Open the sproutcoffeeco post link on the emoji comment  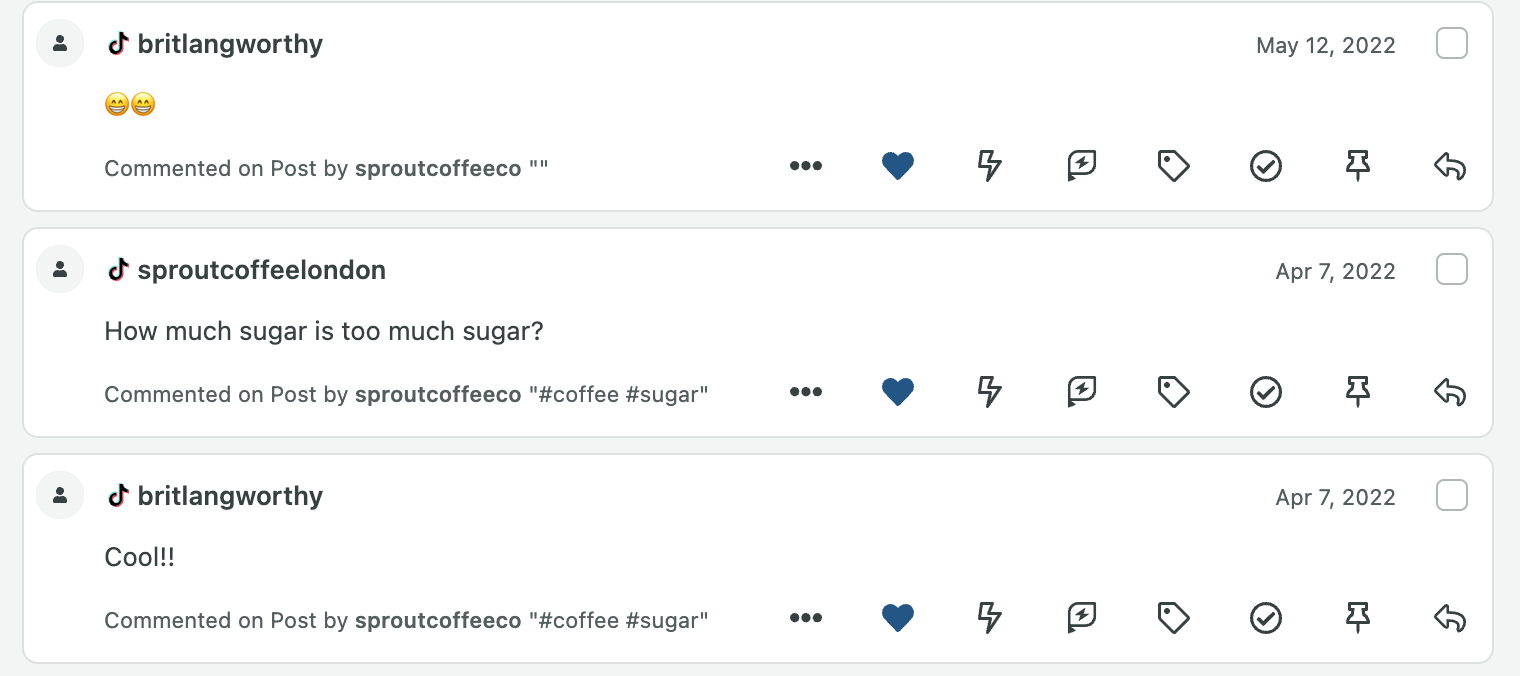[438, 168]
